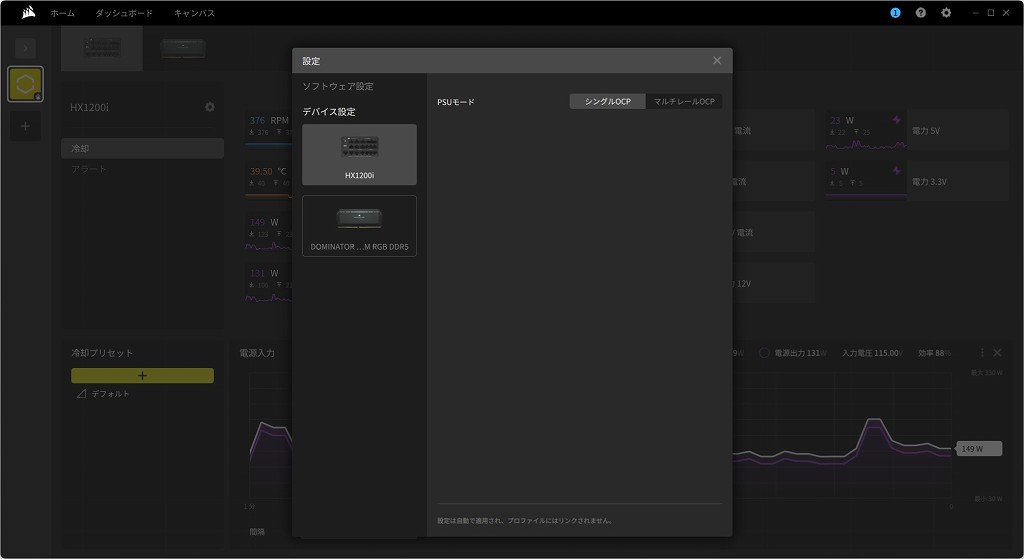Click the 電力 3.3V sensor tile

(x=917, y=182)
